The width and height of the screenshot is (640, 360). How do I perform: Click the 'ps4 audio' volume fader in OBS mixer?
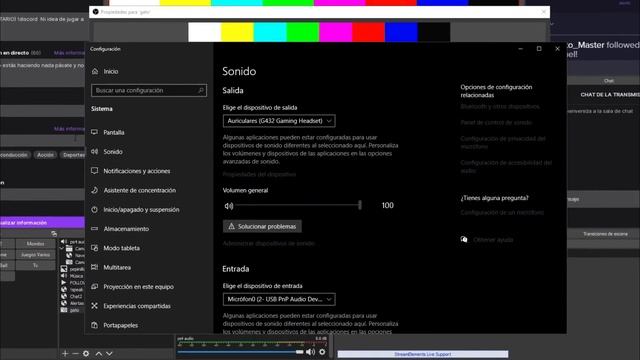300,352
